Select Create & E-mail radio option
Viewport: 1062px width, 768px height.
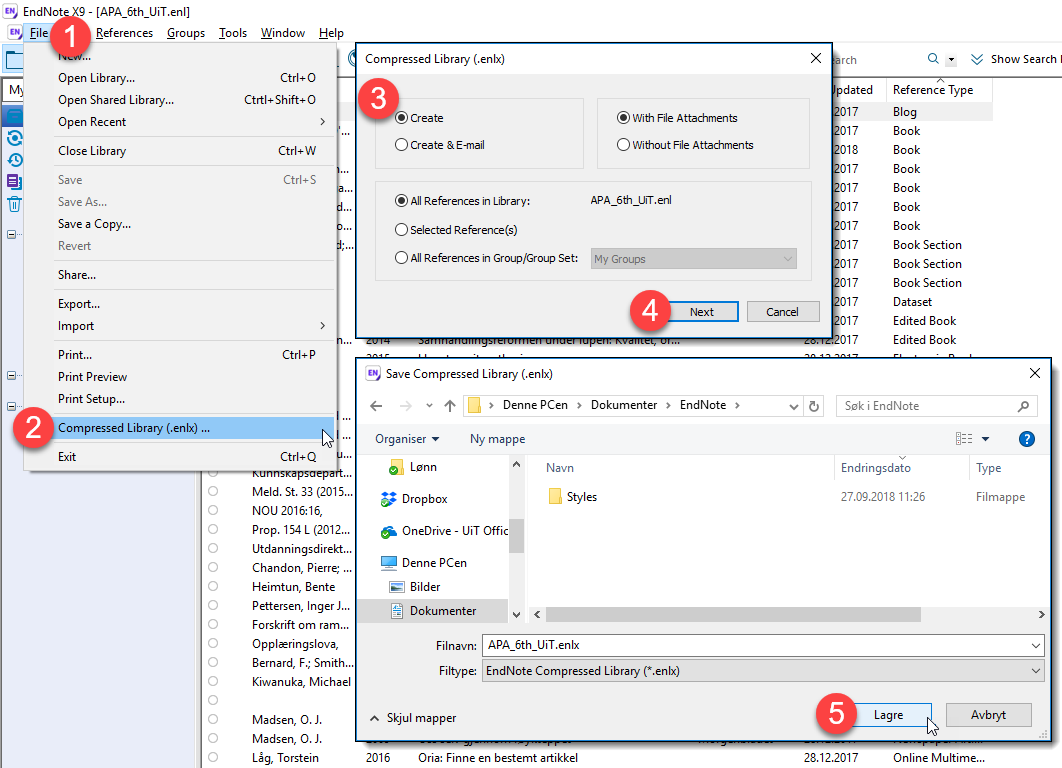[x=402, y=145]
